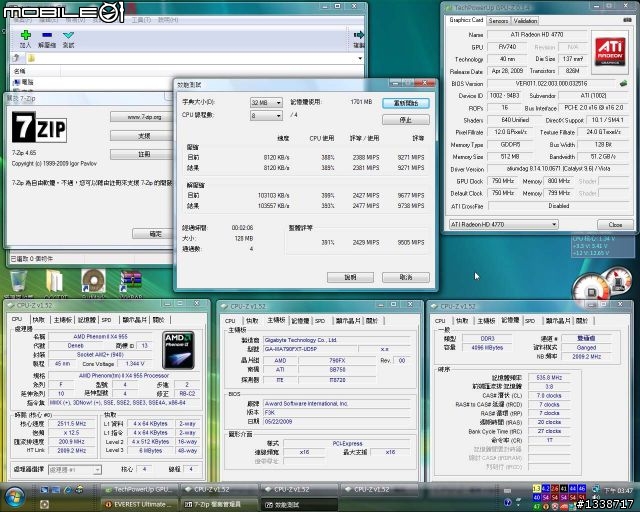Viewport: 640px width, 512px height.
Task: Click the folder icon on the desktop
Action: click(54, 282)
